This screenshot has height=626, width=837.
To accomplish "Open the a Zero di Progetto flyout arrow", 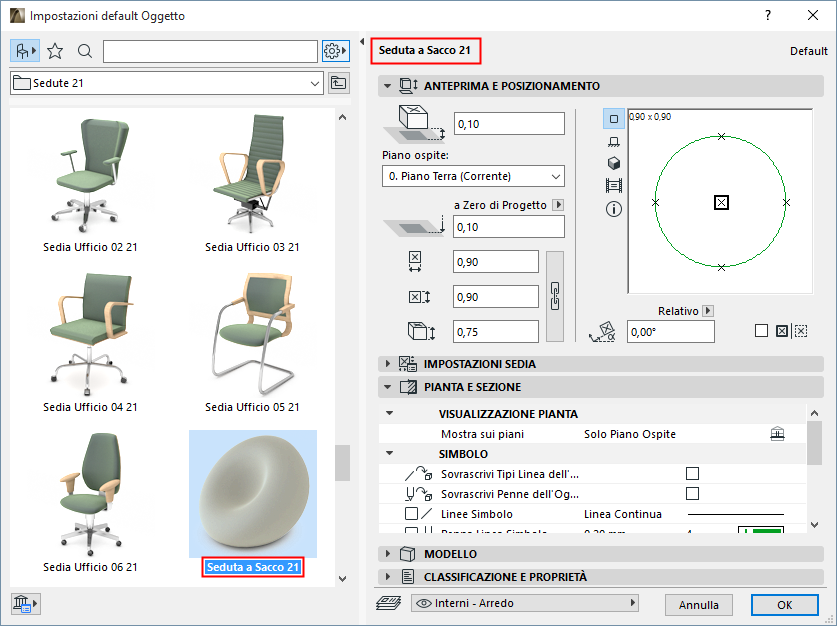I will point(558,204).
